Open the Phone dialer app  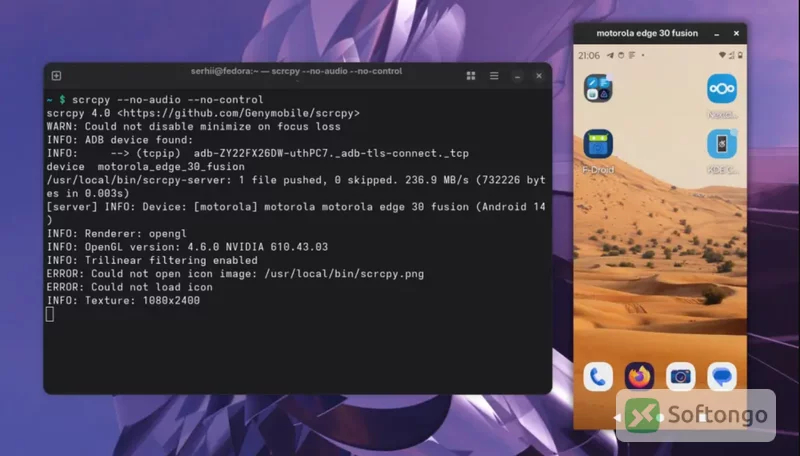pyautogui.click(x=598, y=377)
